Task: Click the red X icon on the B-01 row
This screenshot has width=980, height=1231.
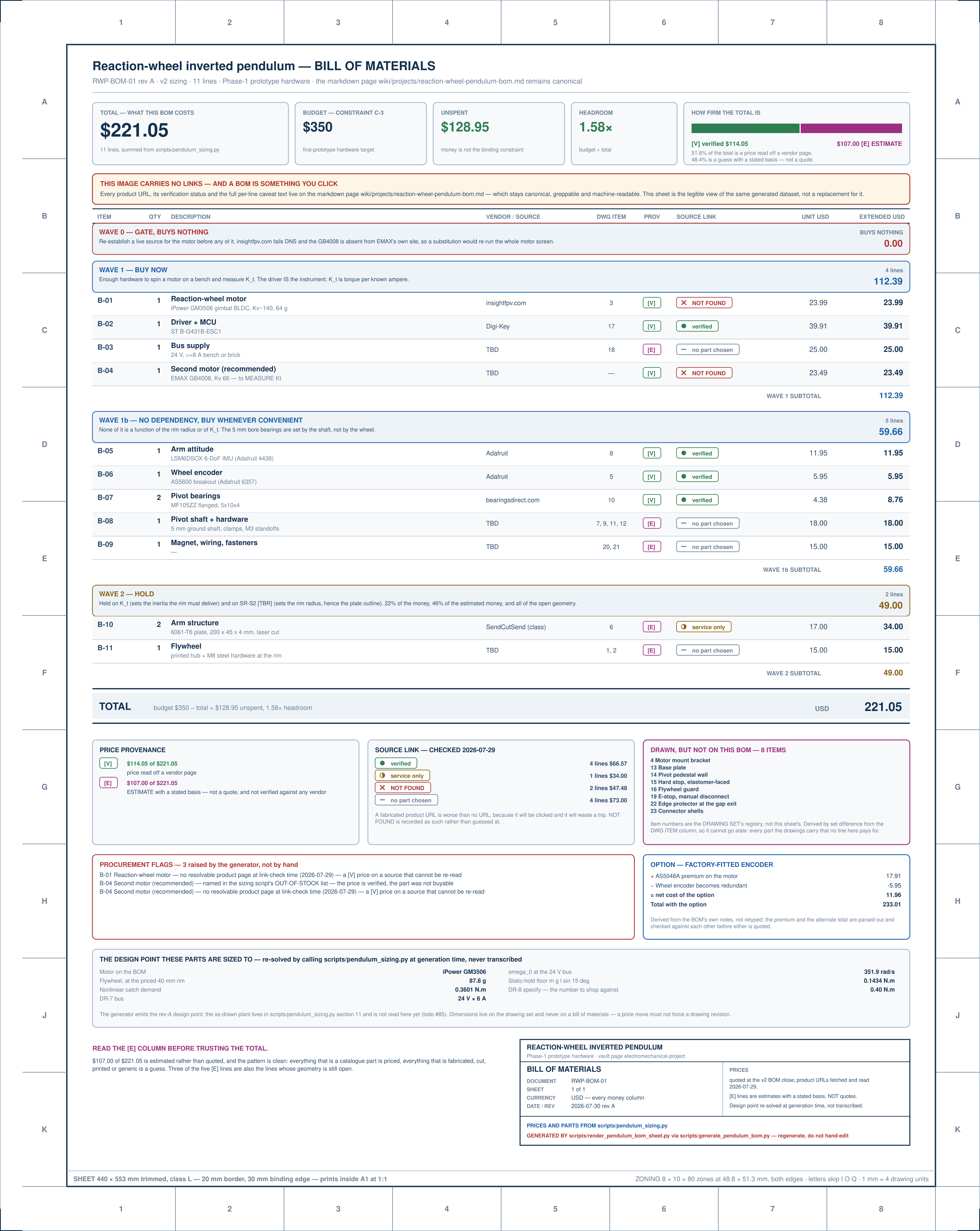Action: coord(683,303)
